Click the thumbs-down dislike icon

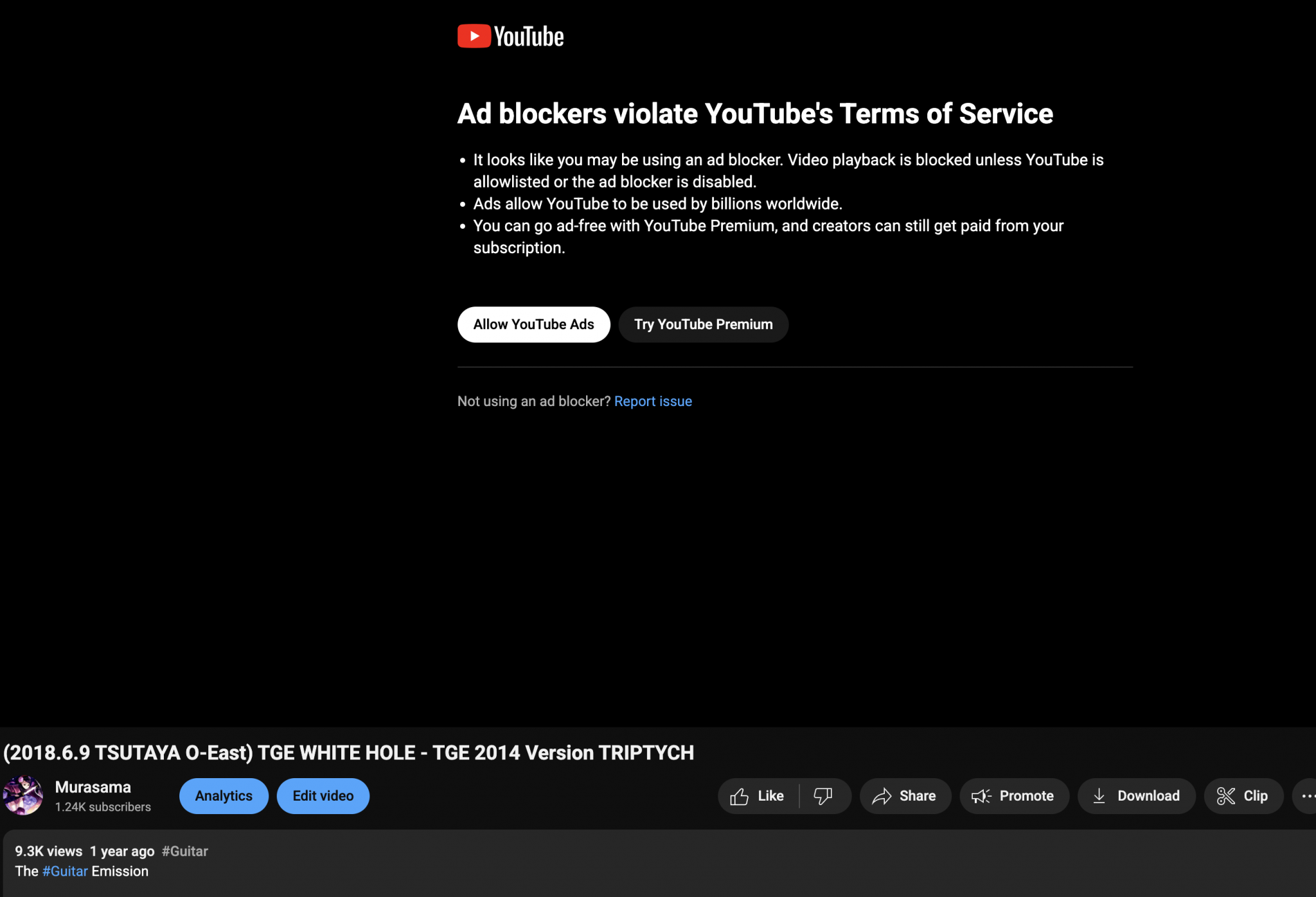pyautogui.click(x=823, y=796)
